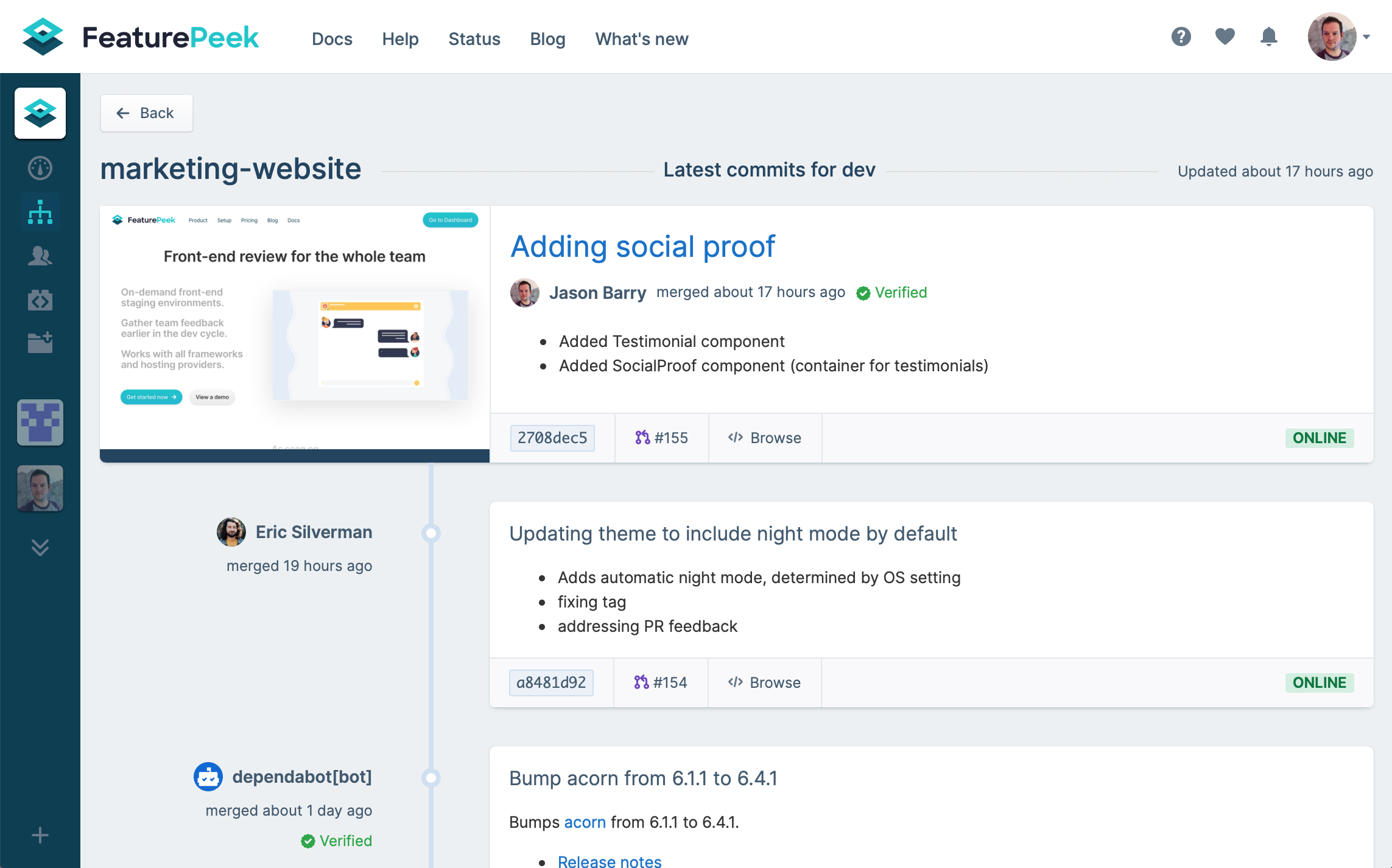
Task: Select the purple pixel organization avatar
Action: pos(40,422)
